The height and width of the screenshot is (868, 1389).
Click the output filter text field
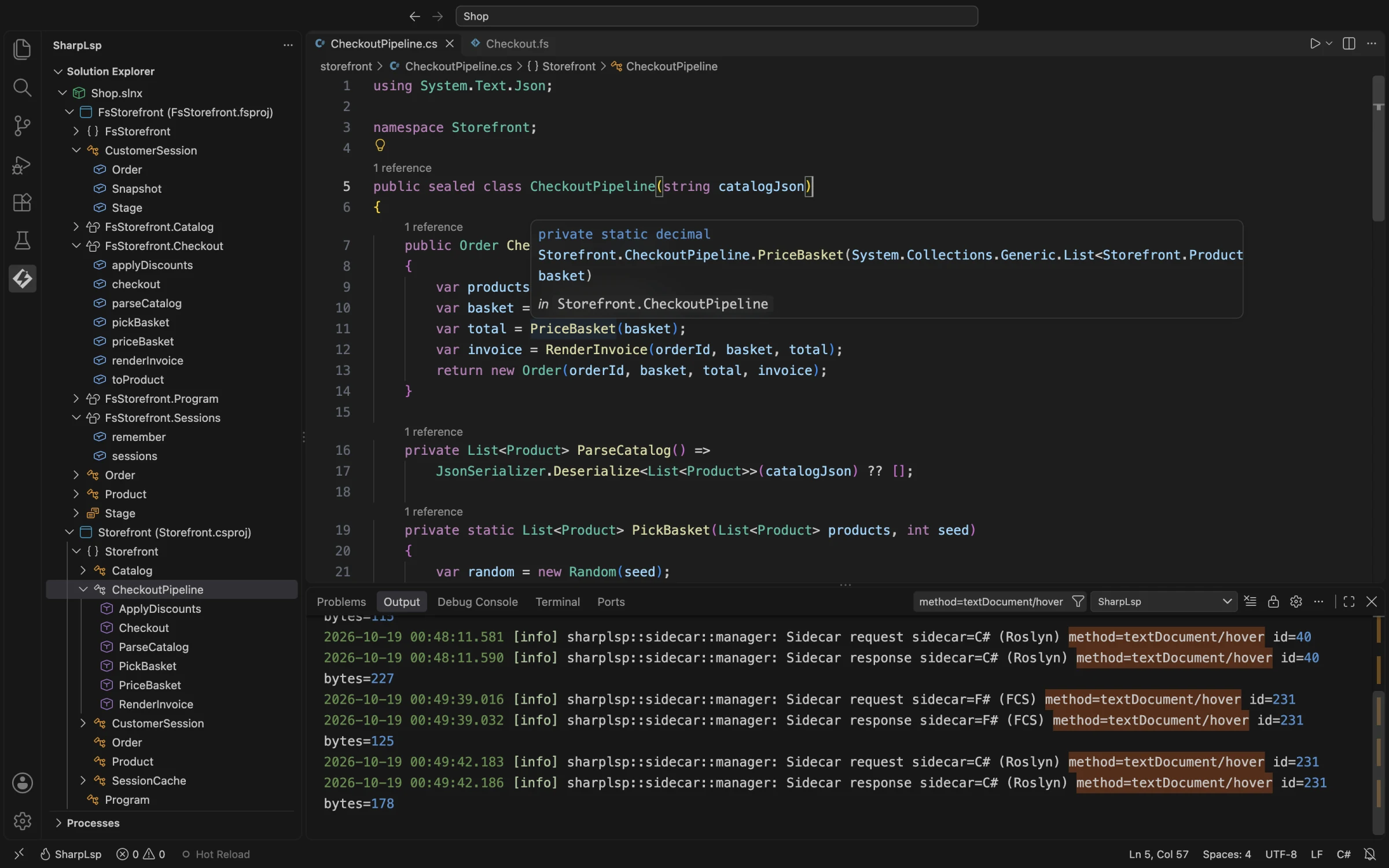(x=991, y=601)
